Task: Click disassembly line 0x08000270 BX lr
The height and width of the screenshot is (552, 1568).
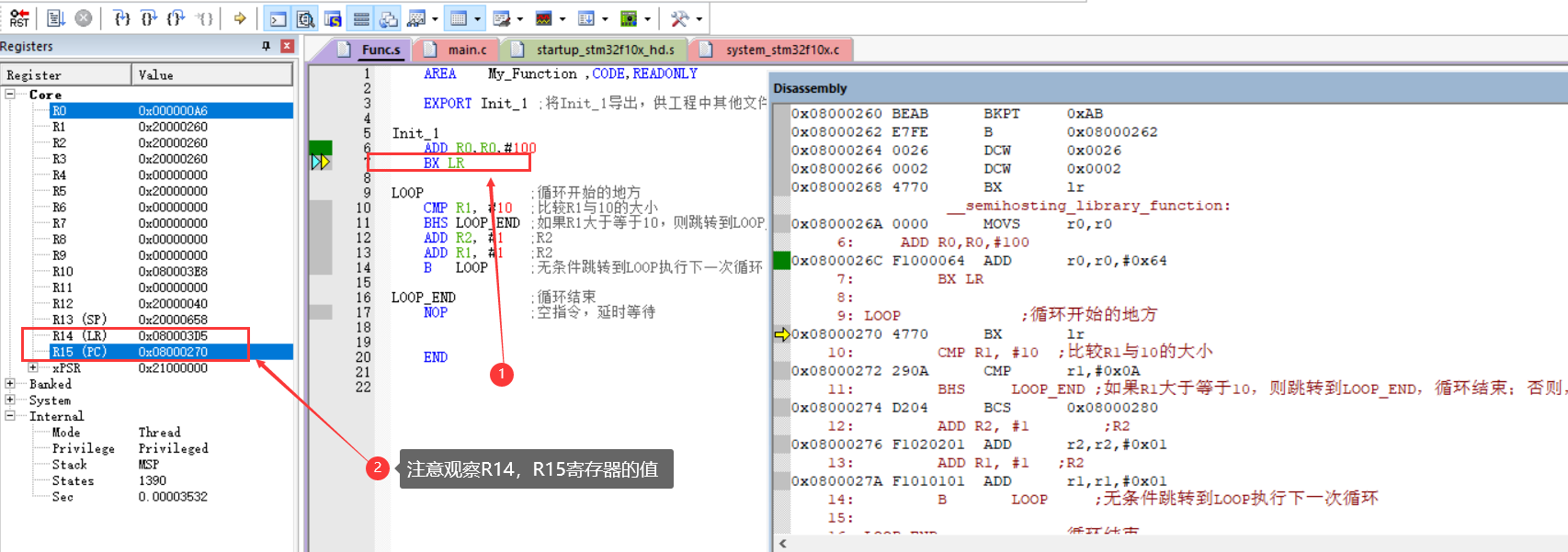Action: tap(937, 334)
